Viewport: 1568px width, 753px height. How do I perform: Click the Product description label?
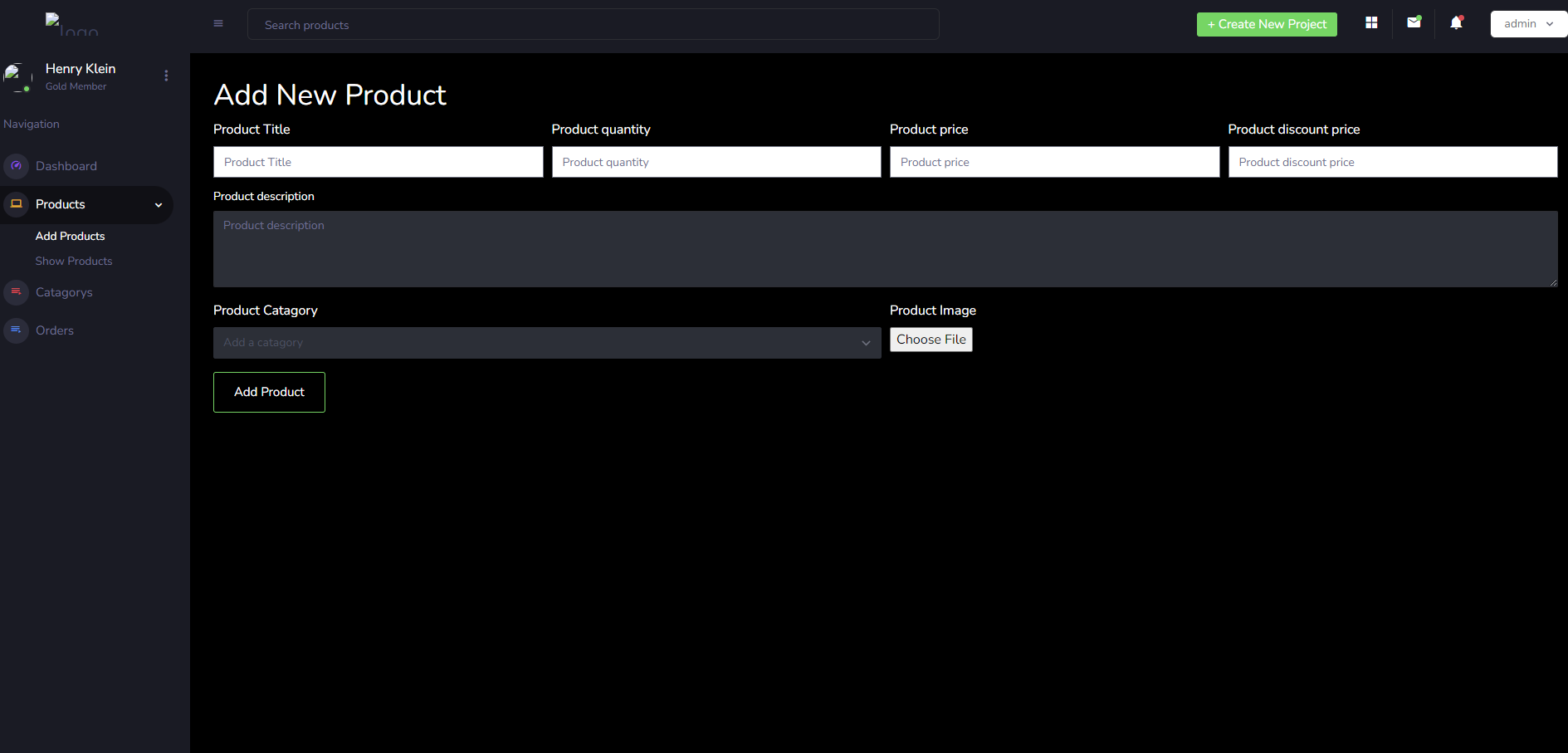click(x=264, y=197)
